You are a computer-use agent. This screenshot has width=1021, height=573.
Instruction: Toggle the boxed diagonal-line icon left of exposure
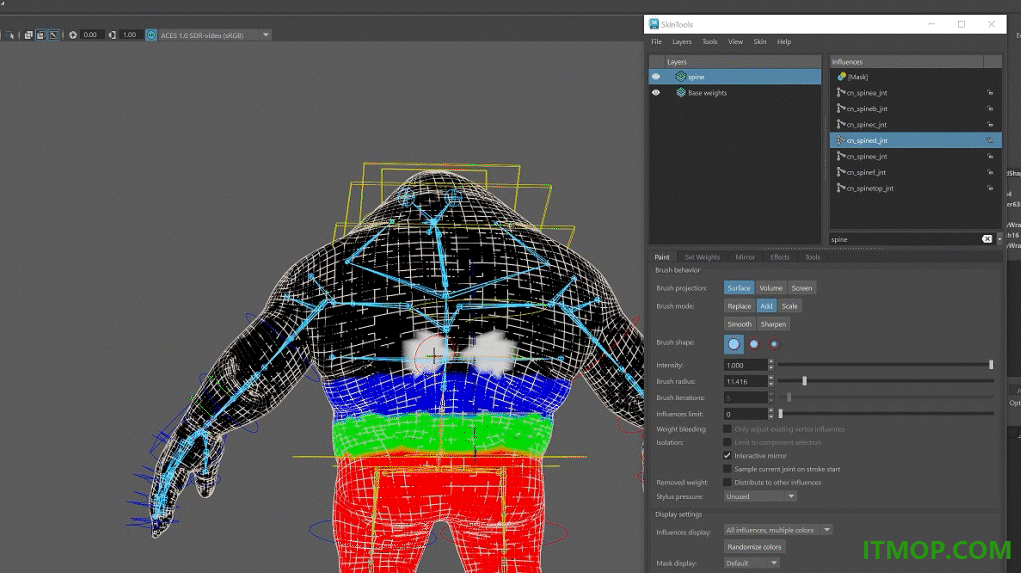point(53,35)
